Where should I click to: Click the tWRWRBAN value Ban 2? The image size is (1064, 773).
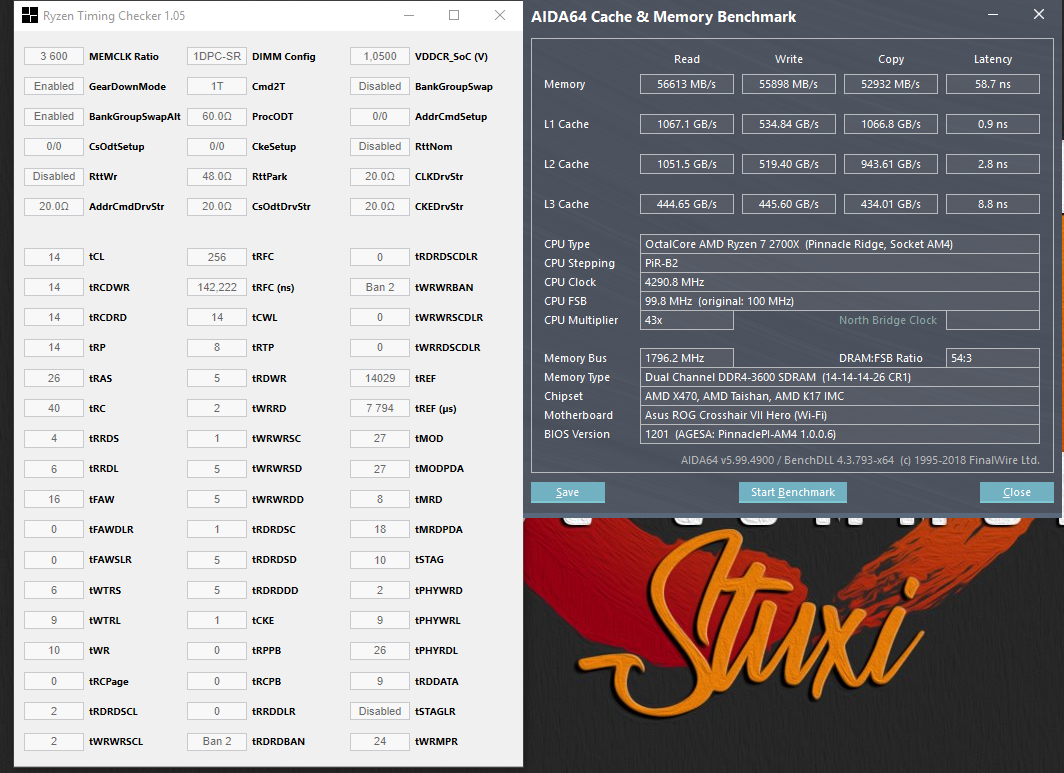pos(379,287)
